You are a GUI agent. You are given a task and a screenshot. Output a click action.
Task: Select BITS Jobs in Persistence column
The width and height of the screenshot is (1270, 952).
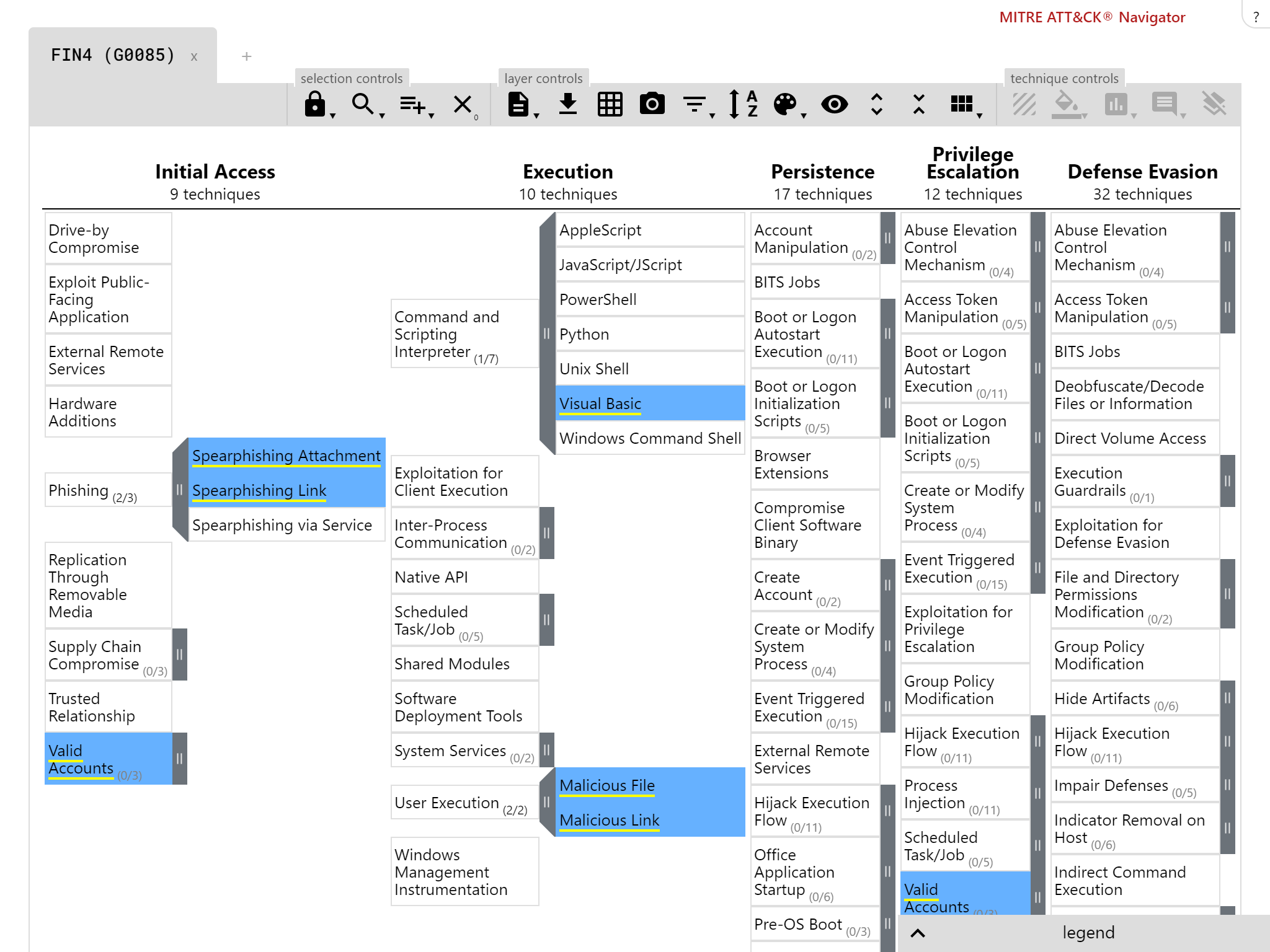815,282
